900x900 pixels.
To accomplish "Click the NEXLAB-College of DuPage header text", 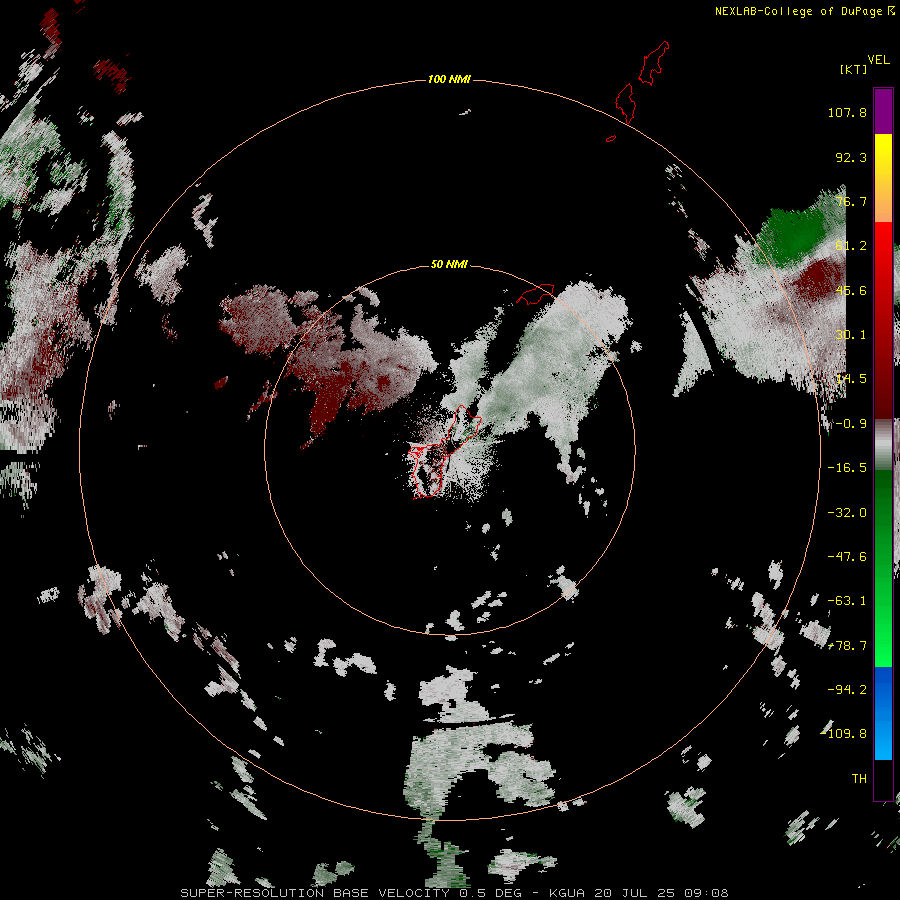I will [805, 11].
